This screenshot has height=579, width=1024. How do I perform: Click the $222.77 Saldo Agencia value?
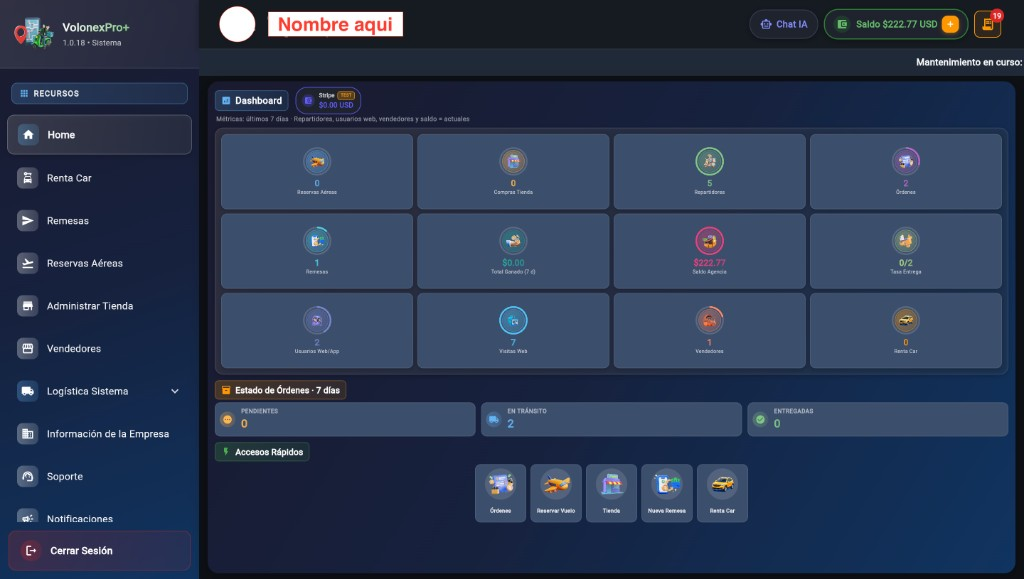709,262
